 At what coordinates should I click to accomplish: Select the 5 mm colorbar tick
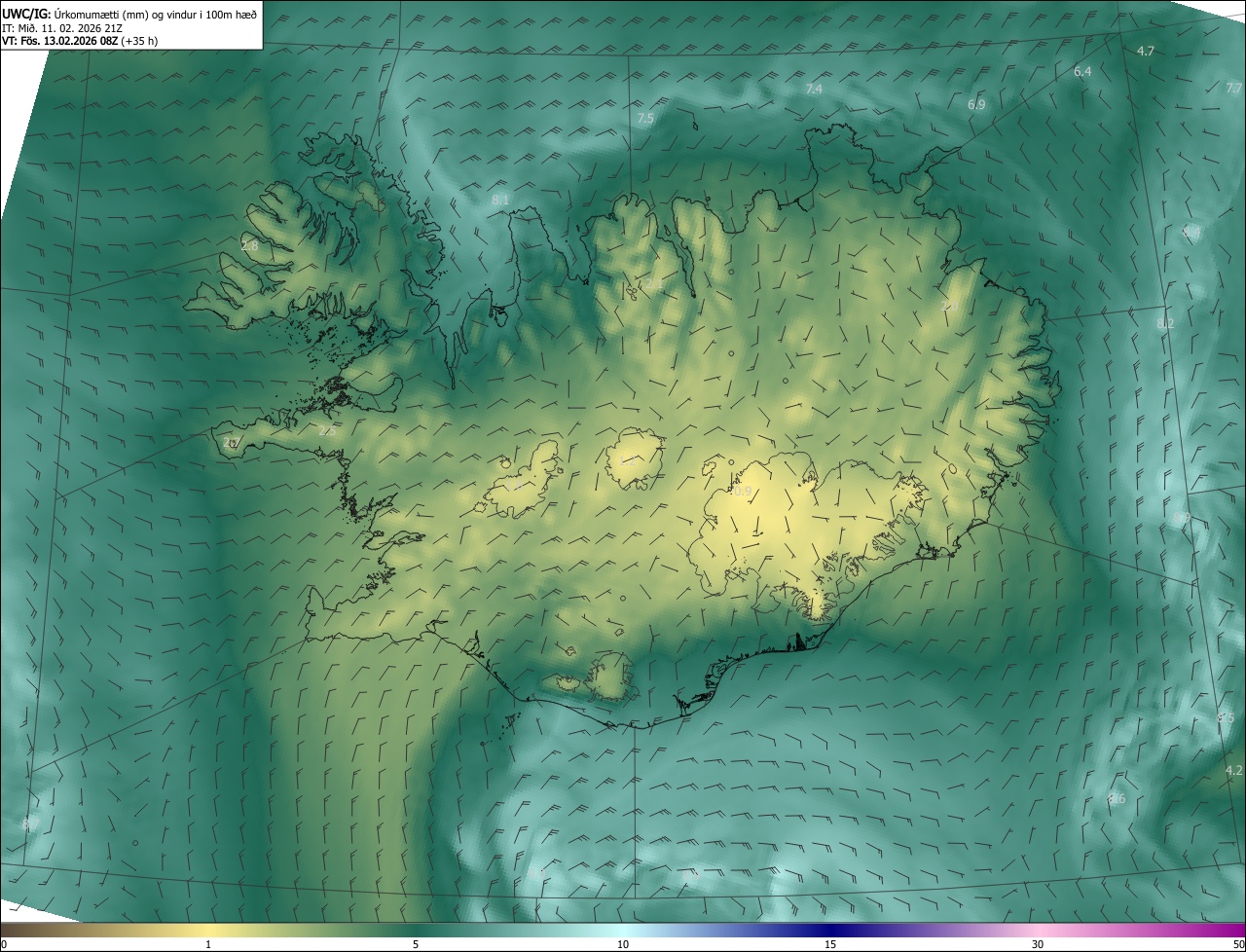(416, 944)
